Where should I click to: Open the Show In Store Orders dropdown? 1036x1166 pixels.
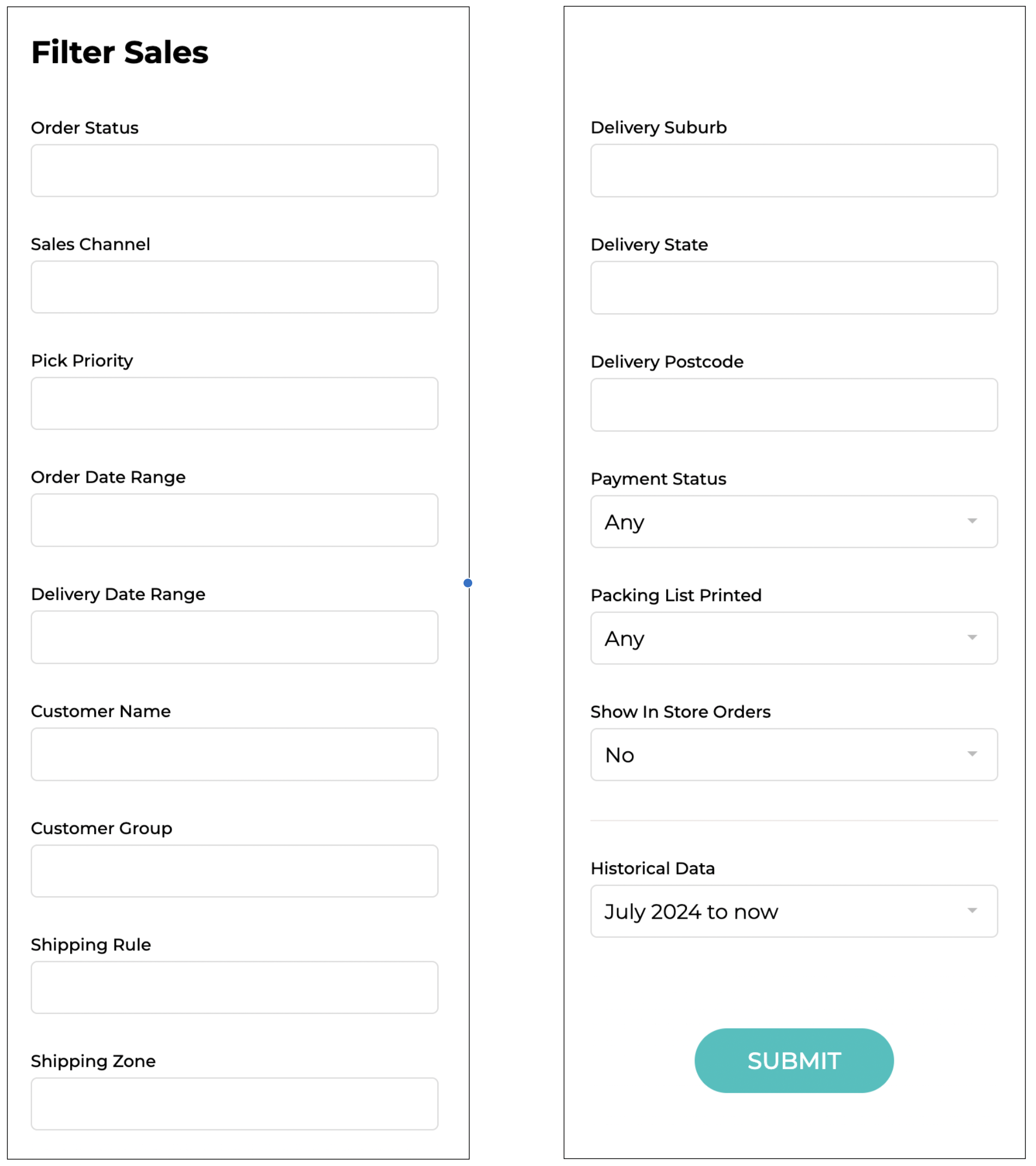click(x=794, y=754)
